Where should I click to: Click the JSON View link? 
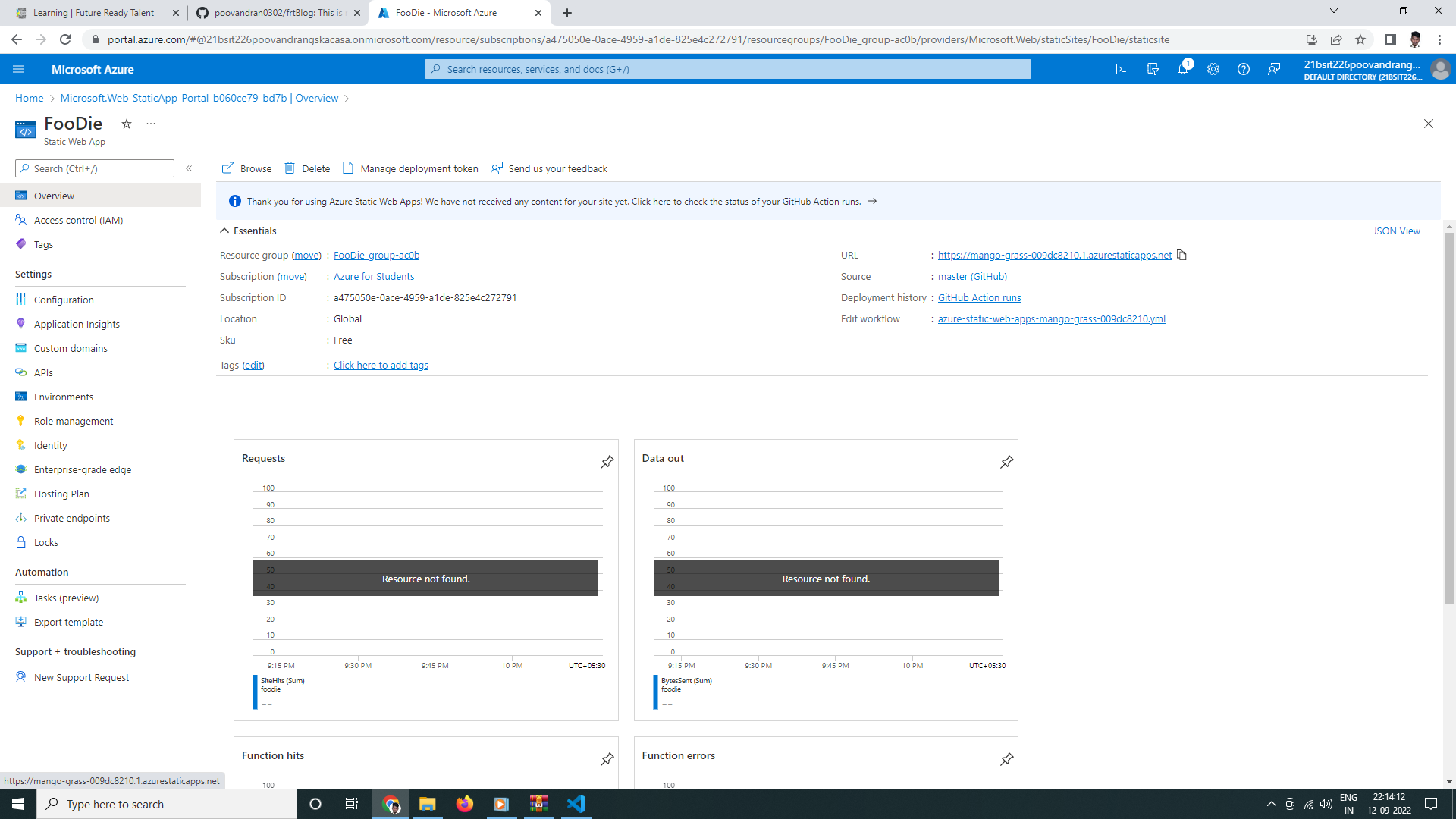1396,231
